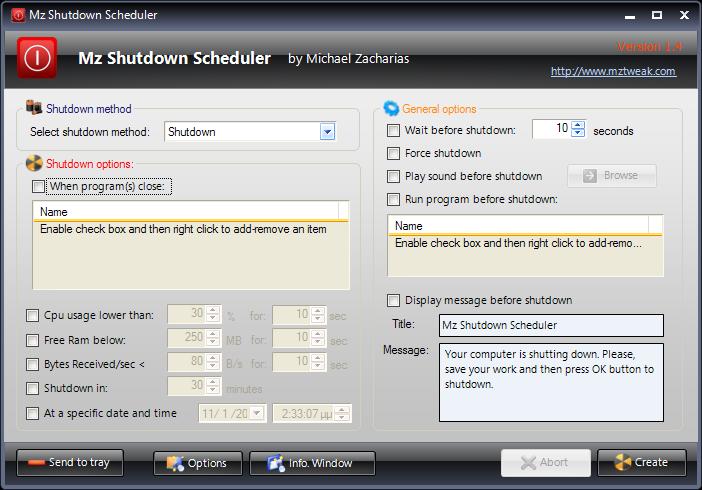Screen dimensions: 702x490
Task: Increase Wait before shutdown seconds
Action: pos(578,125)
